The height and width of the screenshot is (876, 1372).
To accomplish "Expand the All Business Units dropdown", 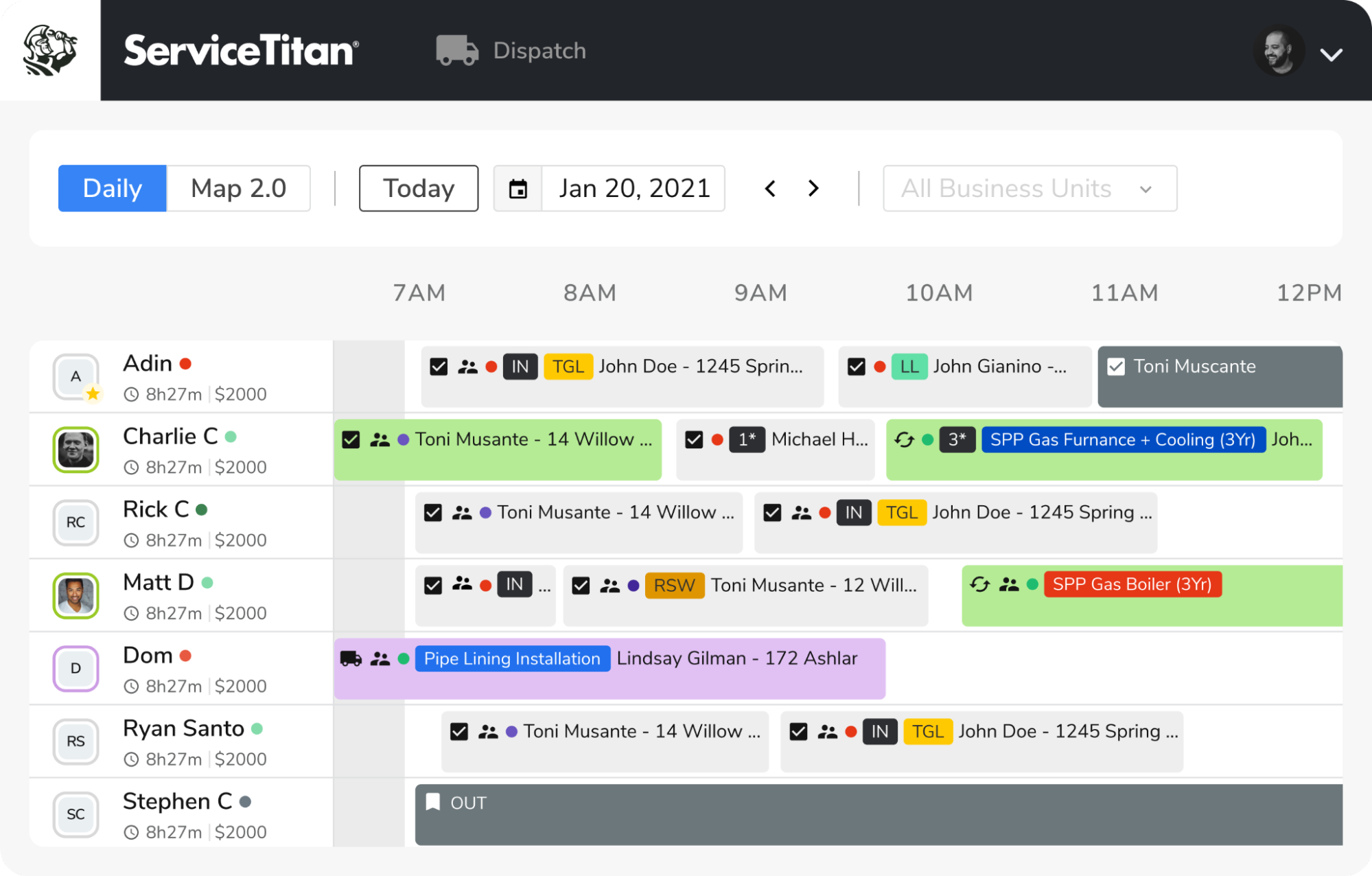I will click(x=1030, y=188).
